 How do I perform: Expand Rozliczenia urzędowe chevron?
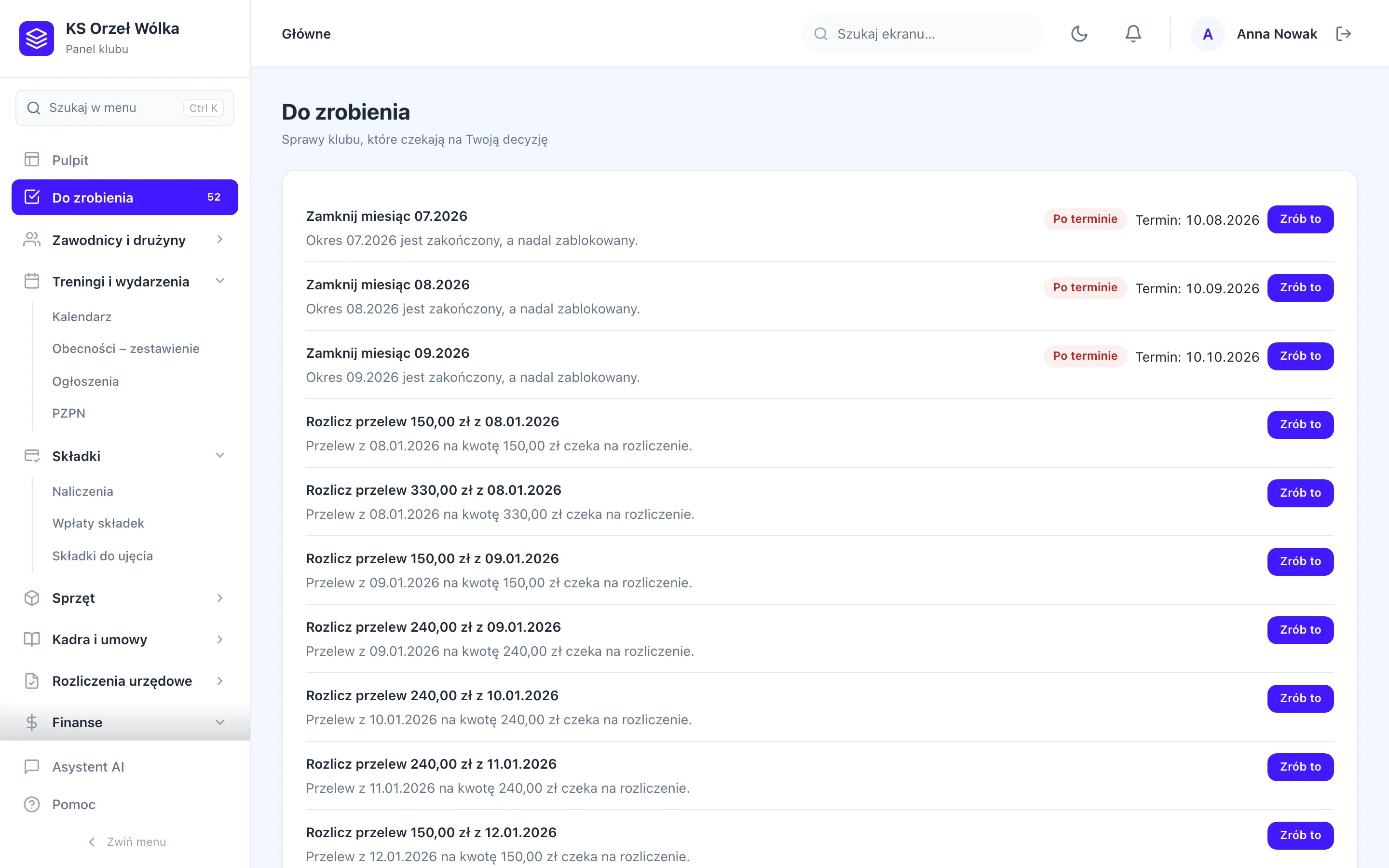[x=220, y=681]
